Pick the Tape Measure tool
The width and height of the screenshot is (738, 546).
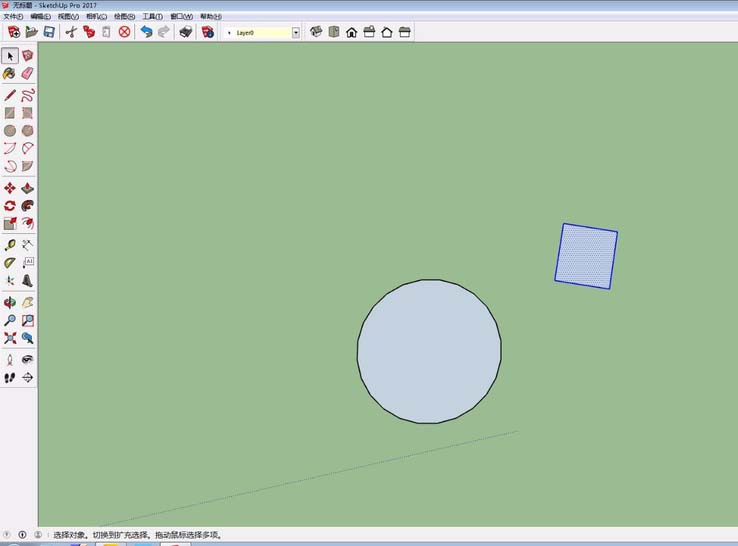pyautogui.click(x=10, y=245)
